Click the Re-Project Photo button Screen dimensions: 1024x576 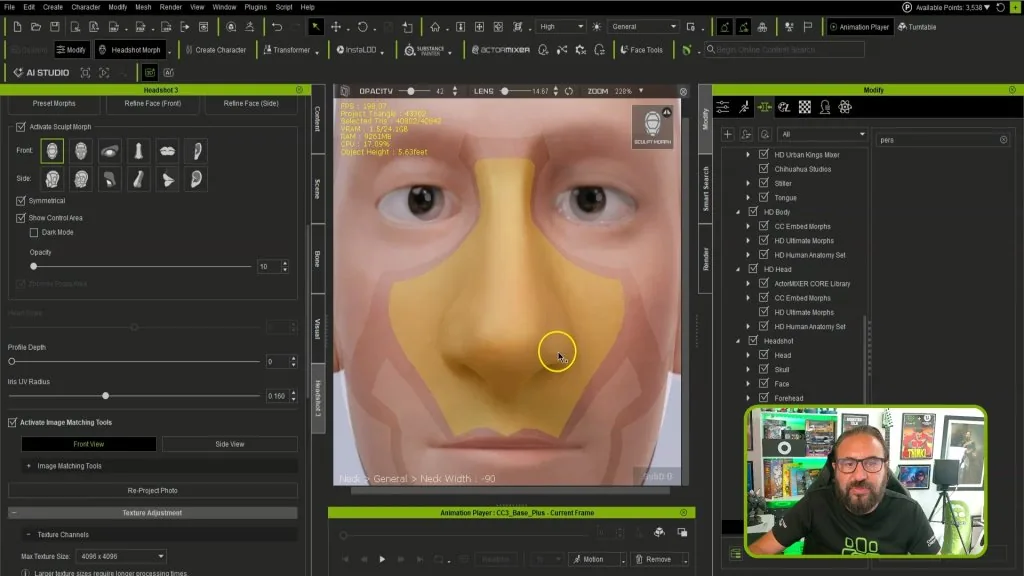coord(153,490)
